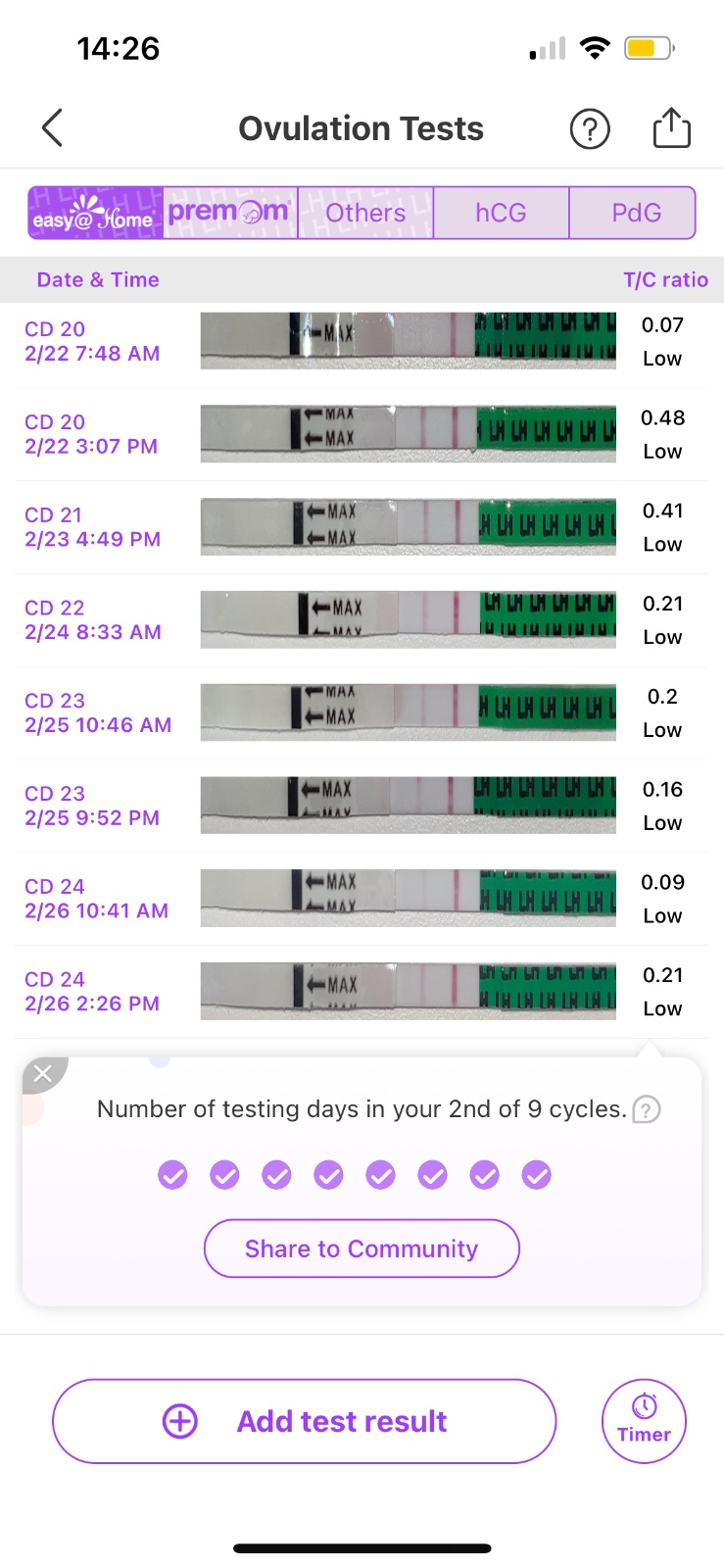Switch to the Others tab
The image size is (724, 1568).
(x=365, y=213)
